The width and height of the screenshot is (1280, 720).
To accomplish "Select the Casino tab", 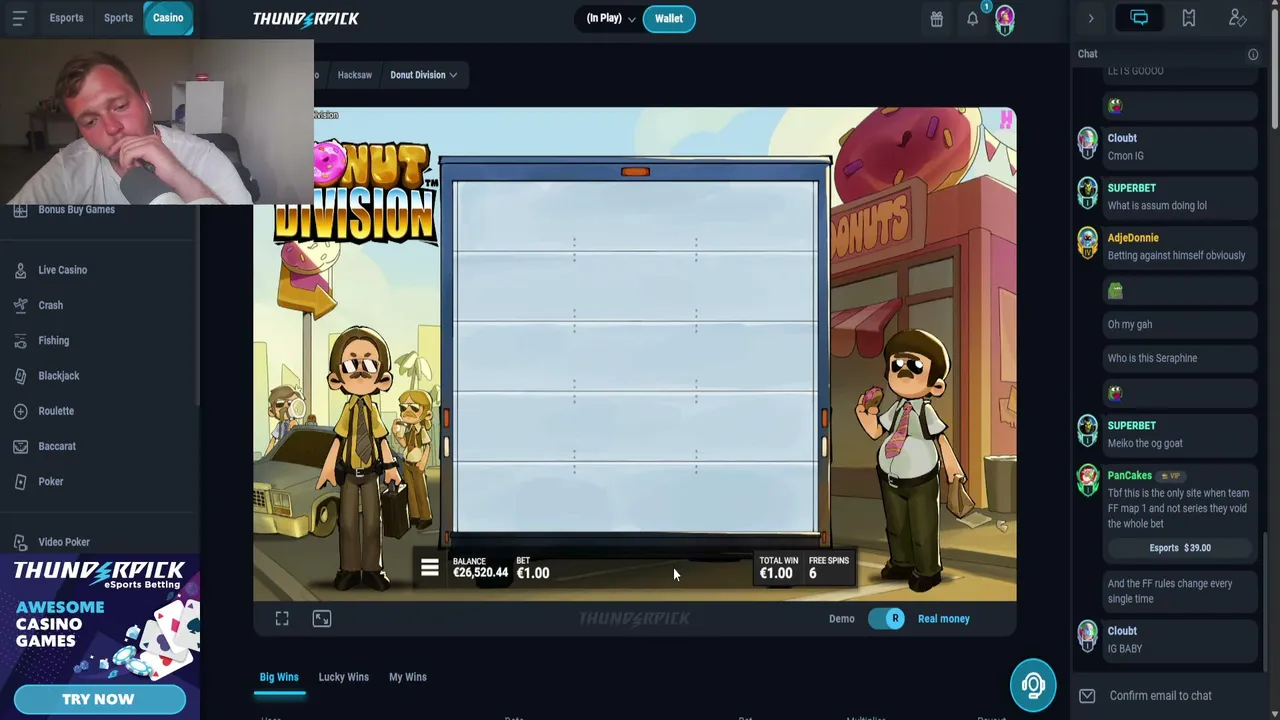I will pyautogui.click(x=168, y=18).
